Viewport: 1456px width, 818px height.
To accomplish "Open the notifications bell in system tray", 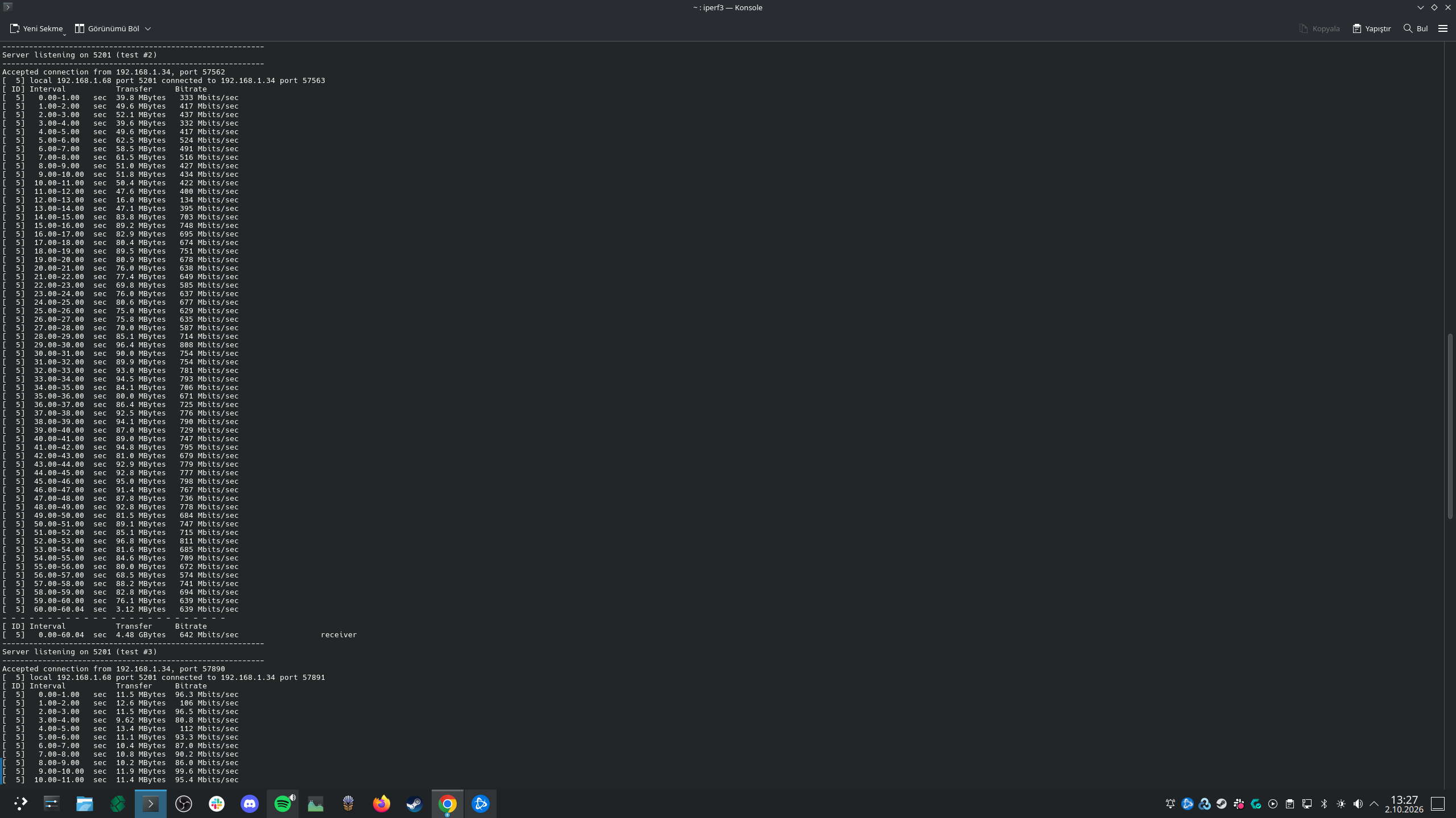I will click(x=1170, y=804).
